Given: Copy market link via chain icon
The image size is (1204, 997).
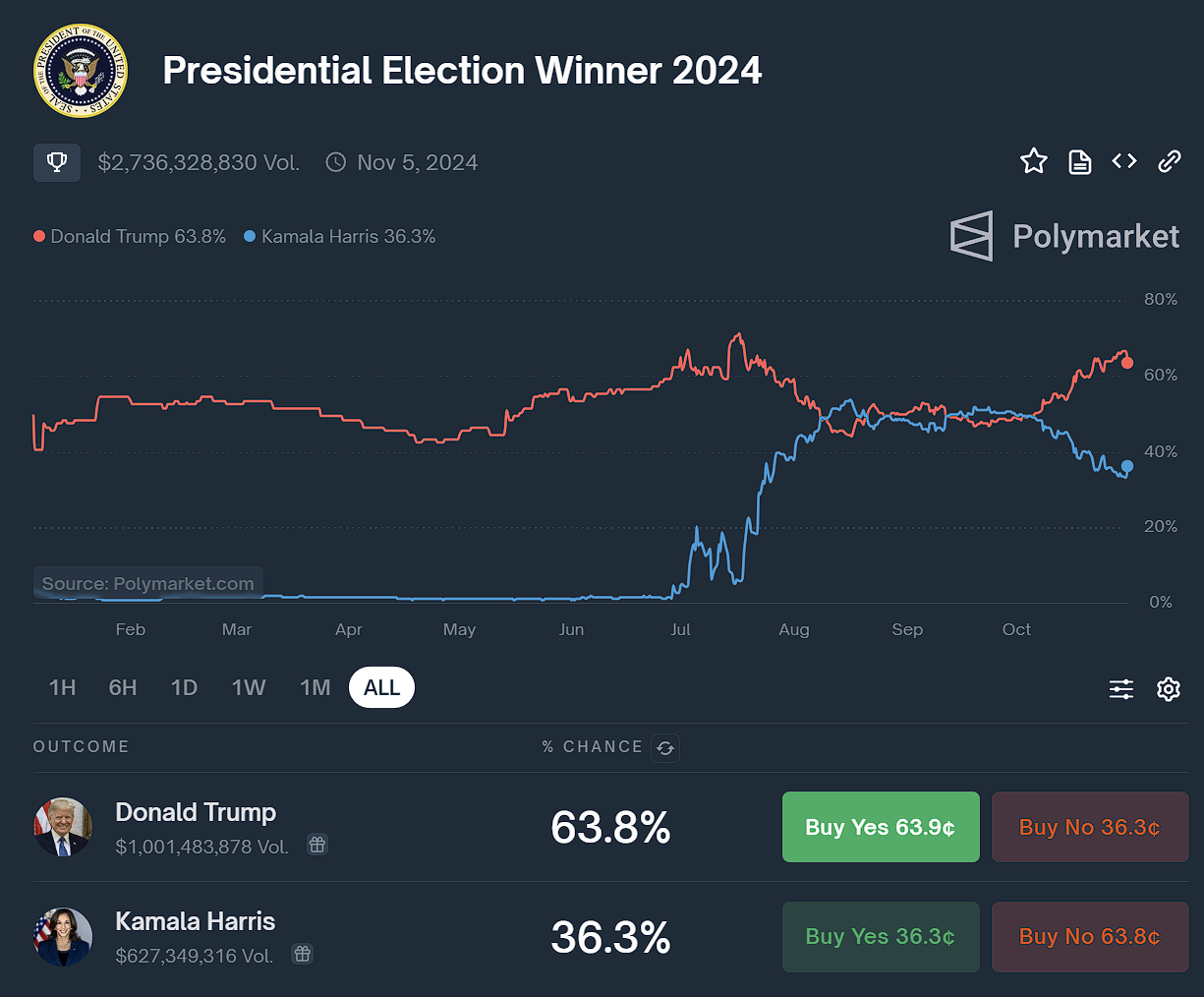Looking at the screenshot, I should click(1169, 161).
